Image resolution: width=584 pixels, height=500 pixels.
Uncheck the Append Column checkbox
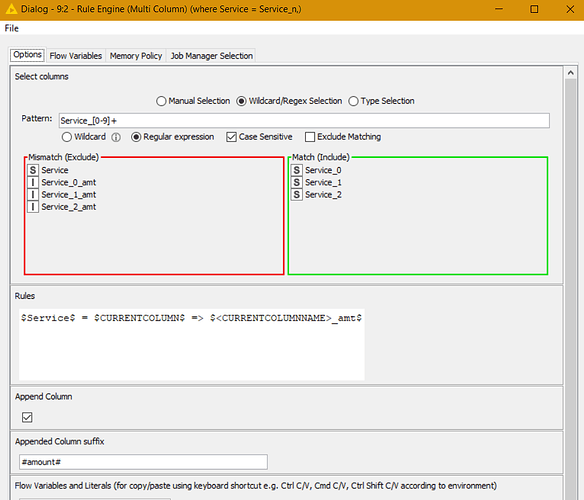[x=27, y=417]
